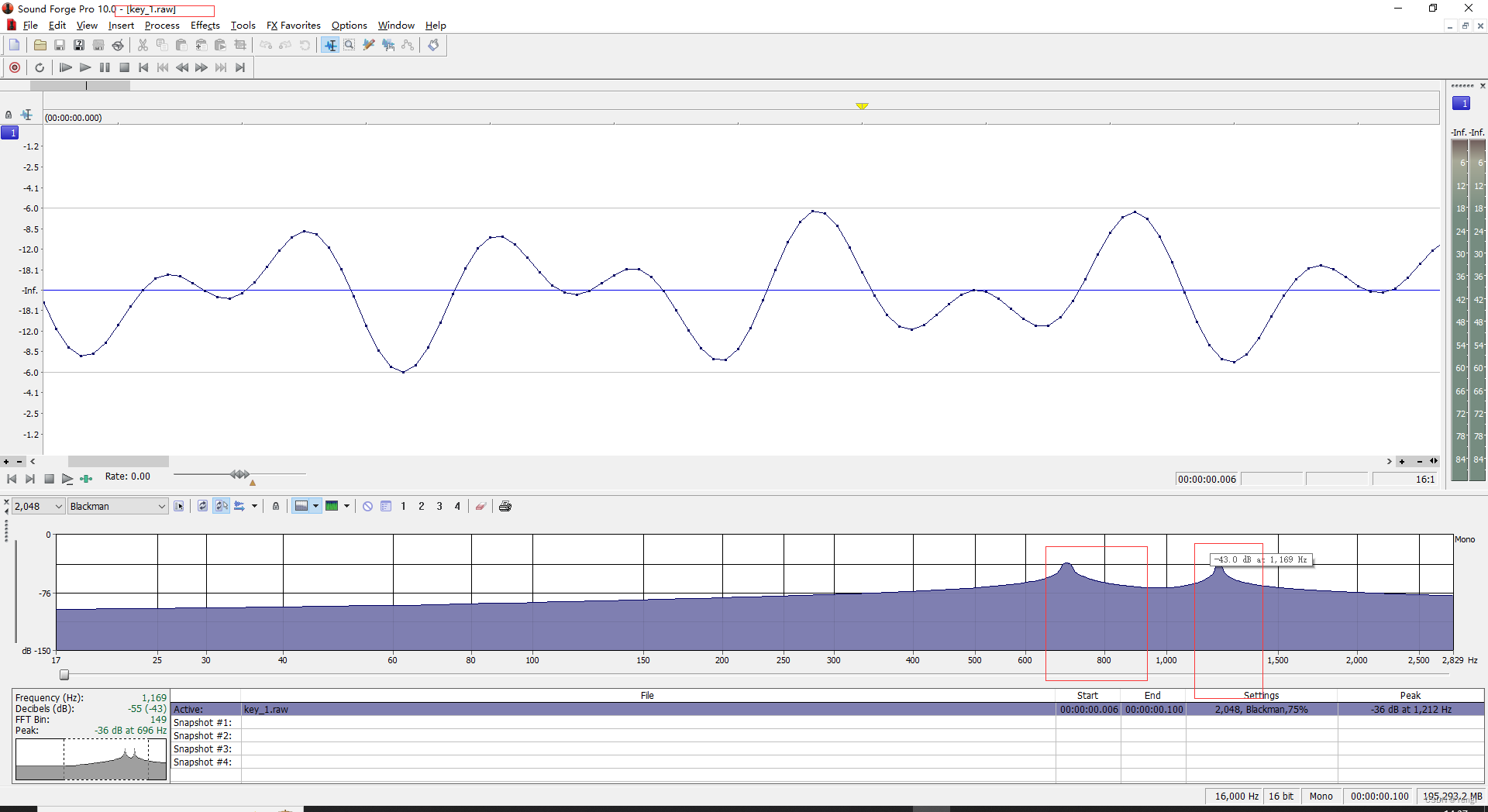This screenshot has width=1488, height=812.
Task: Toggle the spectrum lock icon
Action: 276,506
